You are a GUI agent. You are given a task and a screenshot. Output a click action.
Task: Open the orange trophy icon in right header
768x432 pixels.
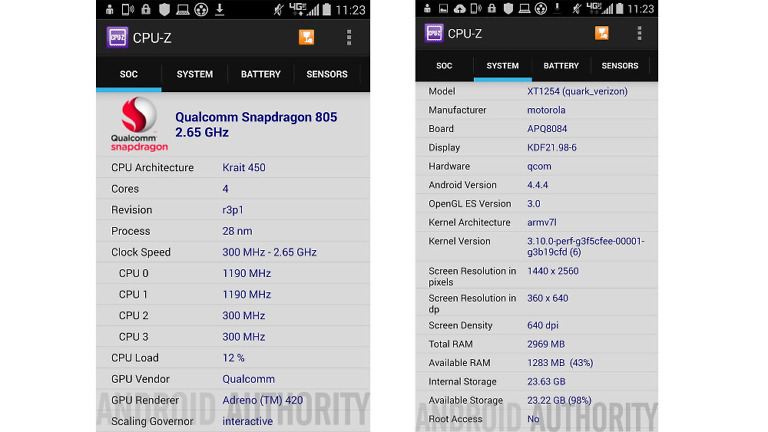tap(602, 33)
